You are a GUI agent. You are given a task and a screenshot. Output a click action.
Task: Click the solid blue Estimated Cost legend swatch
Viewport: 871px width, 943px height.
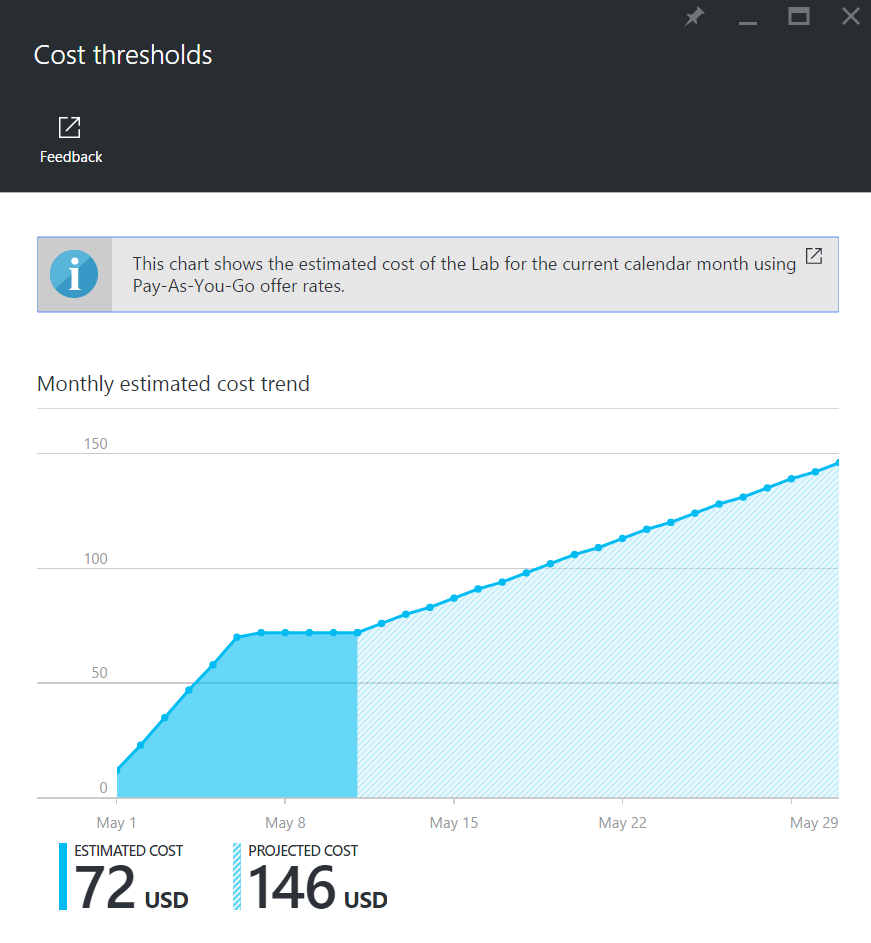point(63,876)
